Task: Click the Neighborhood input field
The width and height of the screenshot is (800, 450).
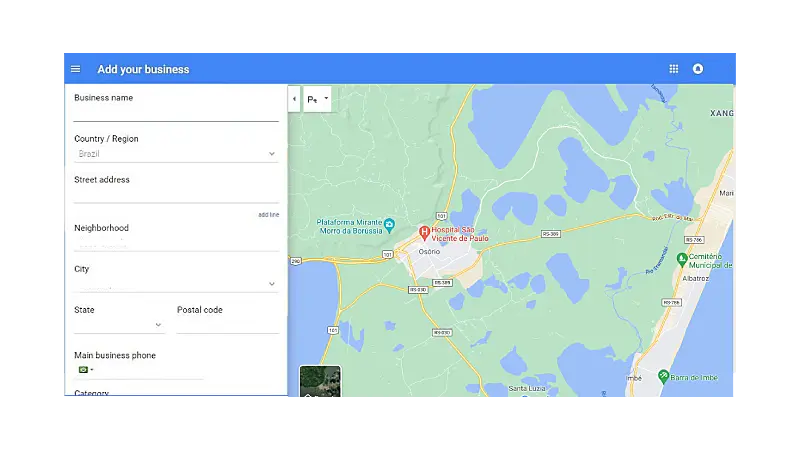Action: click(x=176, y=244)
